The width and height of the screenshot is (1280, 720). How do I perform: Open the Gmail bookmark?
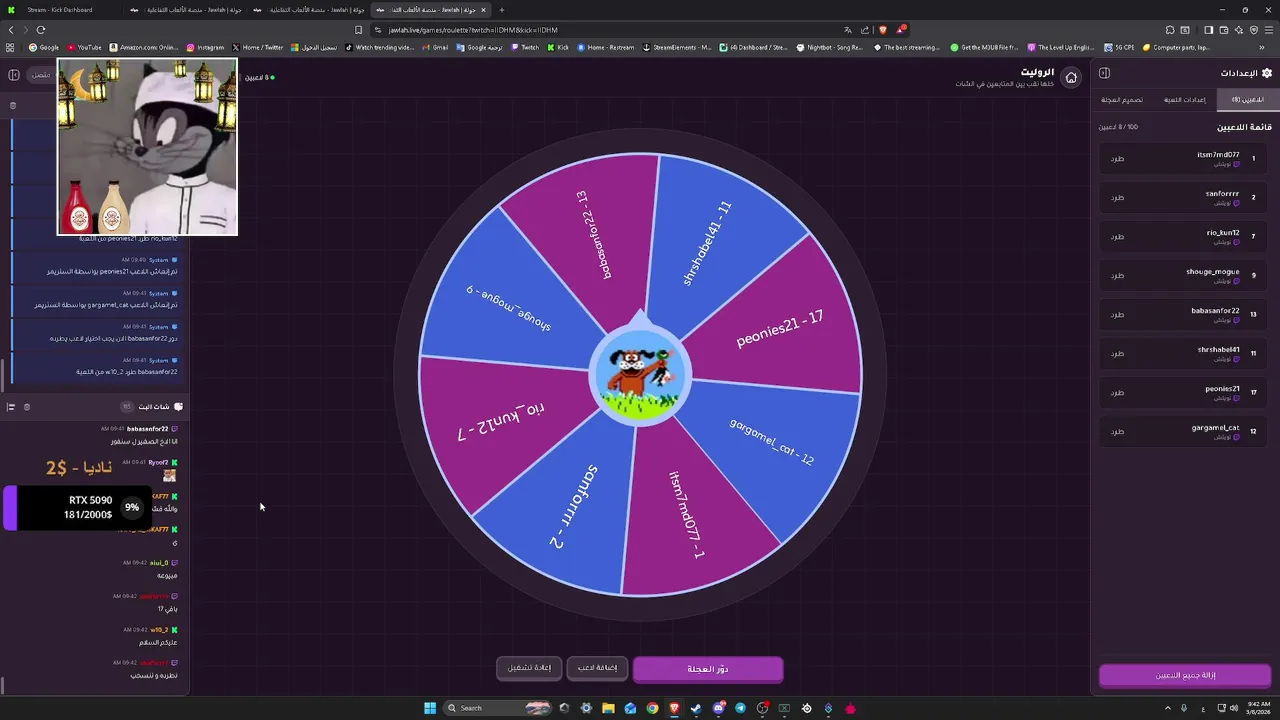coord(435,47)
